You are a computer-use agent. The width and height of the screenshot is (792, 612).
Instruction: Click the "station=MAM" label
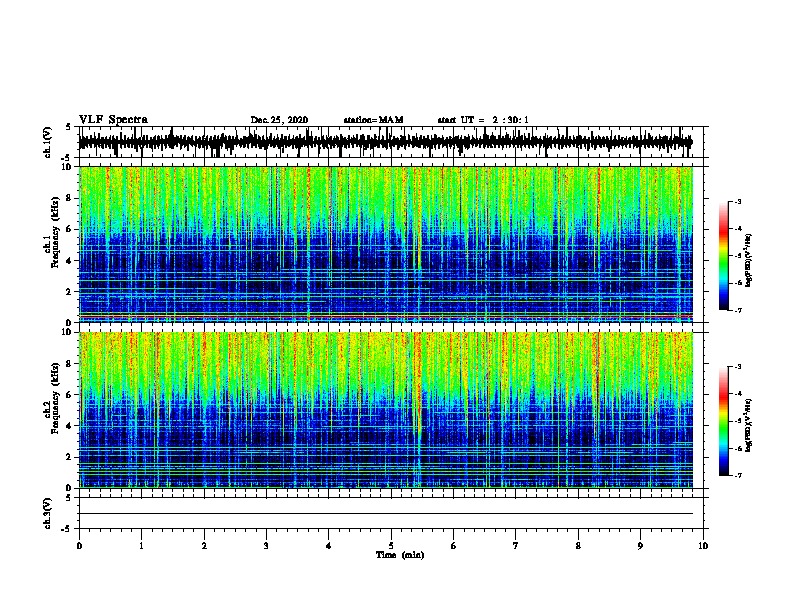(373, 120)
